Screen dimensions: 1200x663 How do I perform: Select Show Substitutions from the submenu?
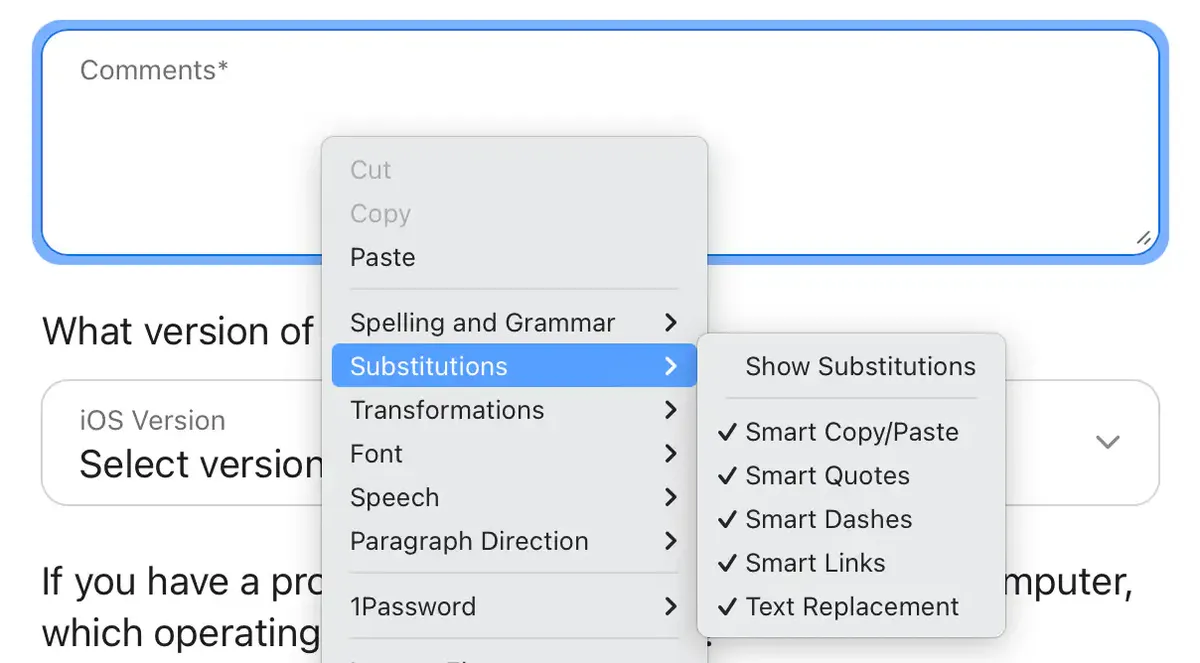(x=860, y=366)
